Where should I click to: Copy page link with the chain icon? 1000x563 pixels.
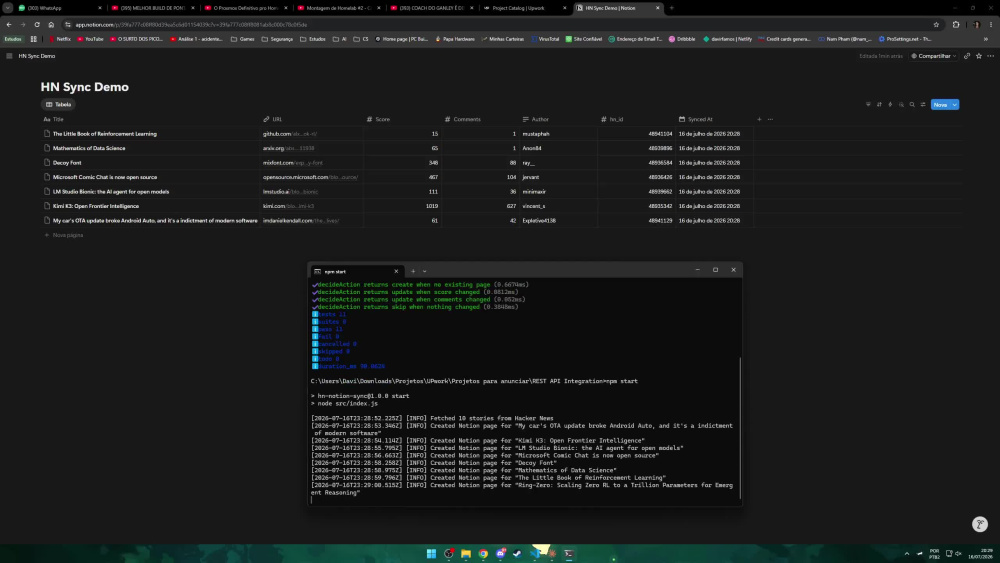click(x=967, y=56)
